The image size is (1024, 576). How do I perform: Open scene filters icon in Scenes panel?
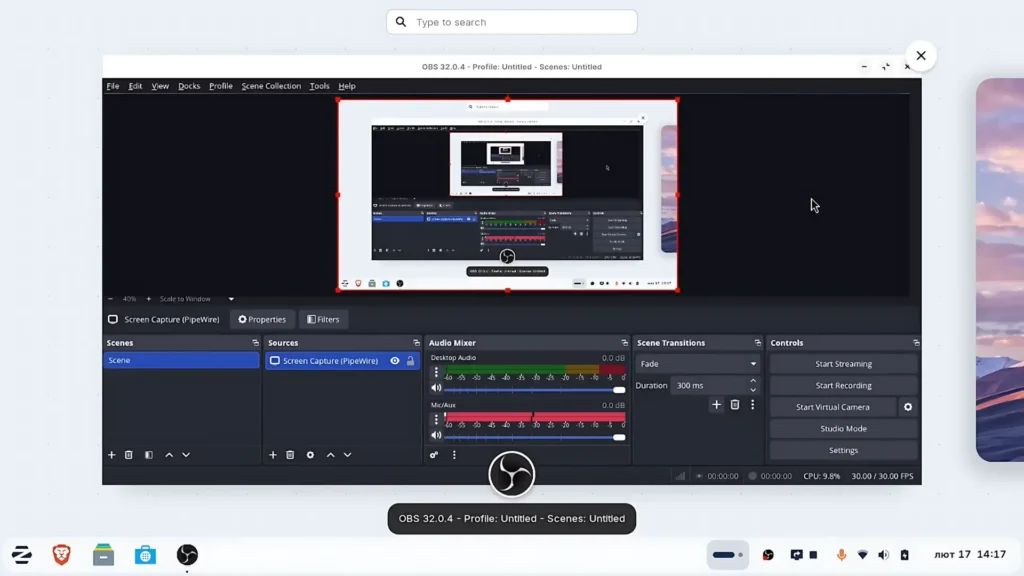click(x=149, y=455)
